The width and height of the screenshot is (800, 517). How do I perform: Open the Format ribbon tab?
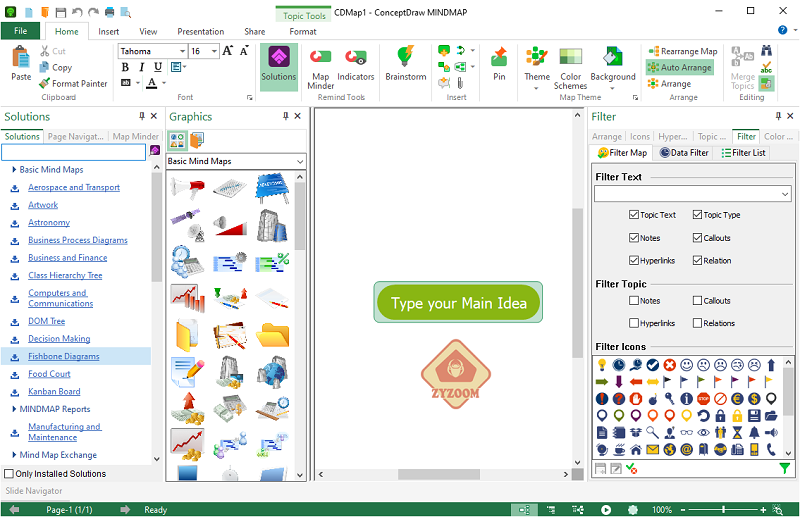pos(303,32)
